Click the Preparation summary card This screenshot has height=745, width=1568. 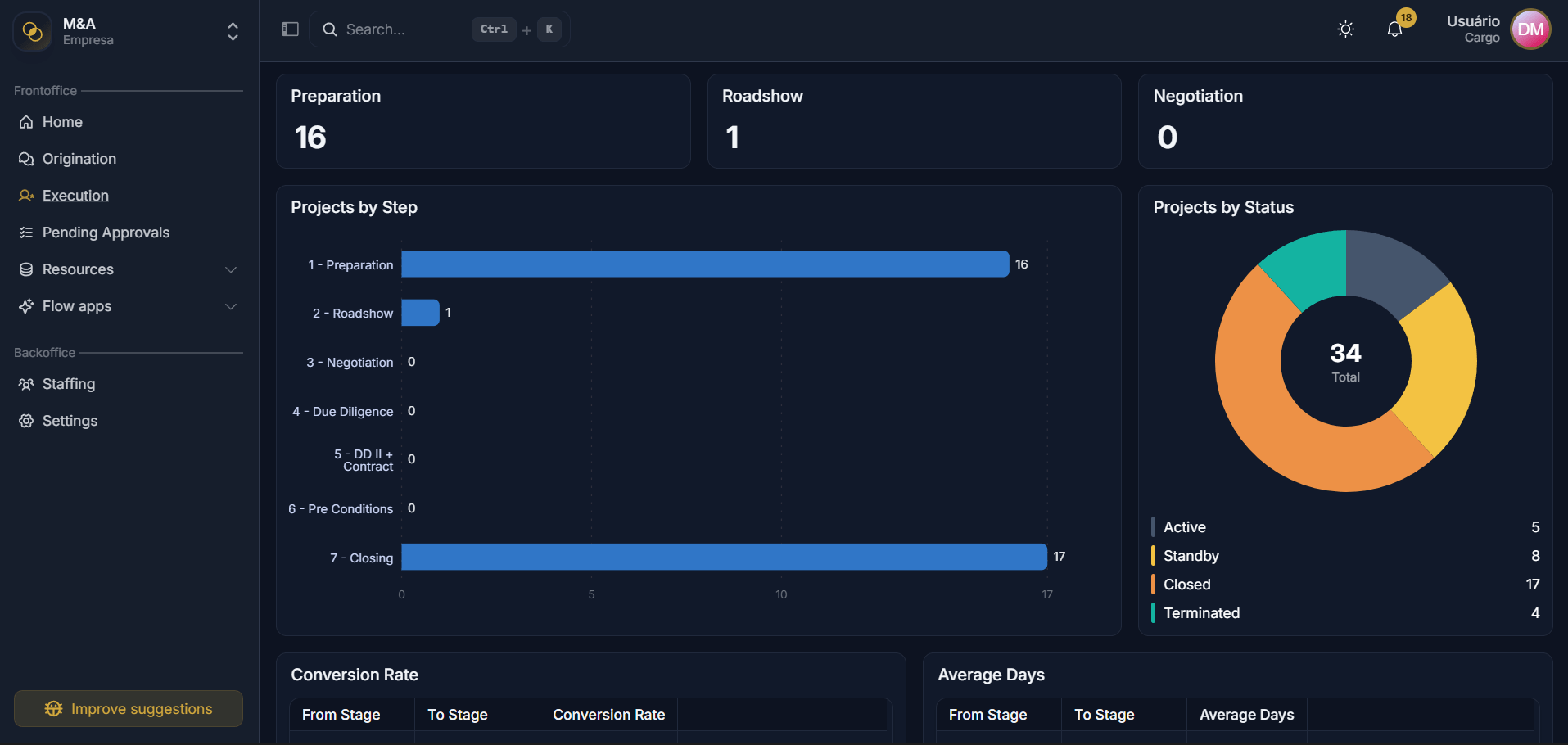(x=483, y=121)
